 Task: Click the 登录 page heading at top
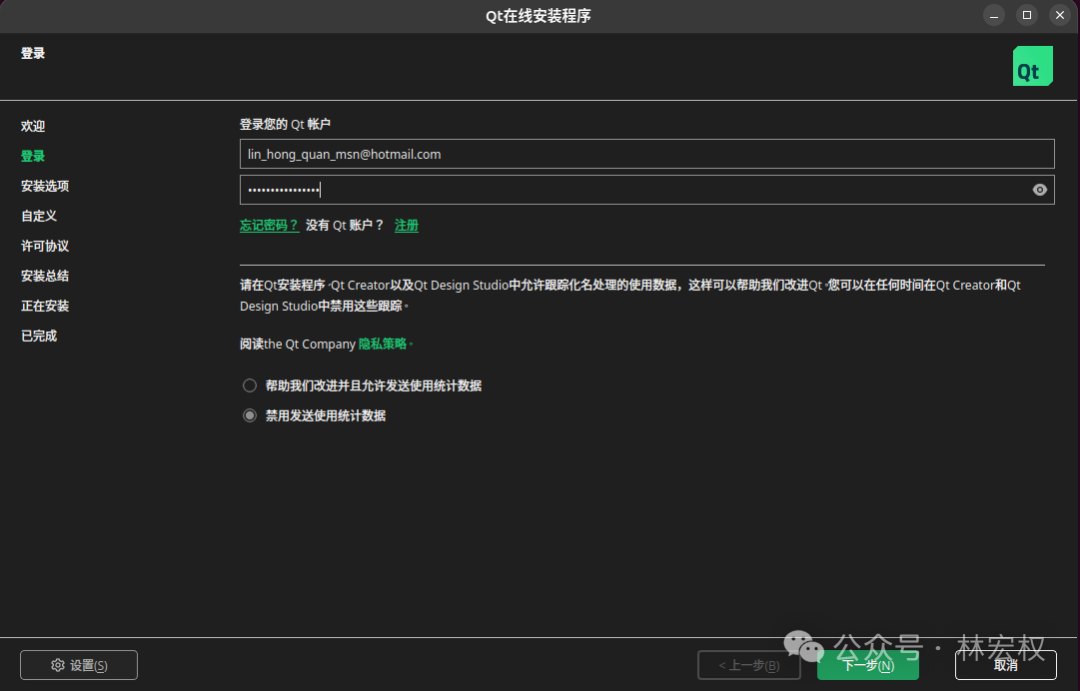click(33, 53)
